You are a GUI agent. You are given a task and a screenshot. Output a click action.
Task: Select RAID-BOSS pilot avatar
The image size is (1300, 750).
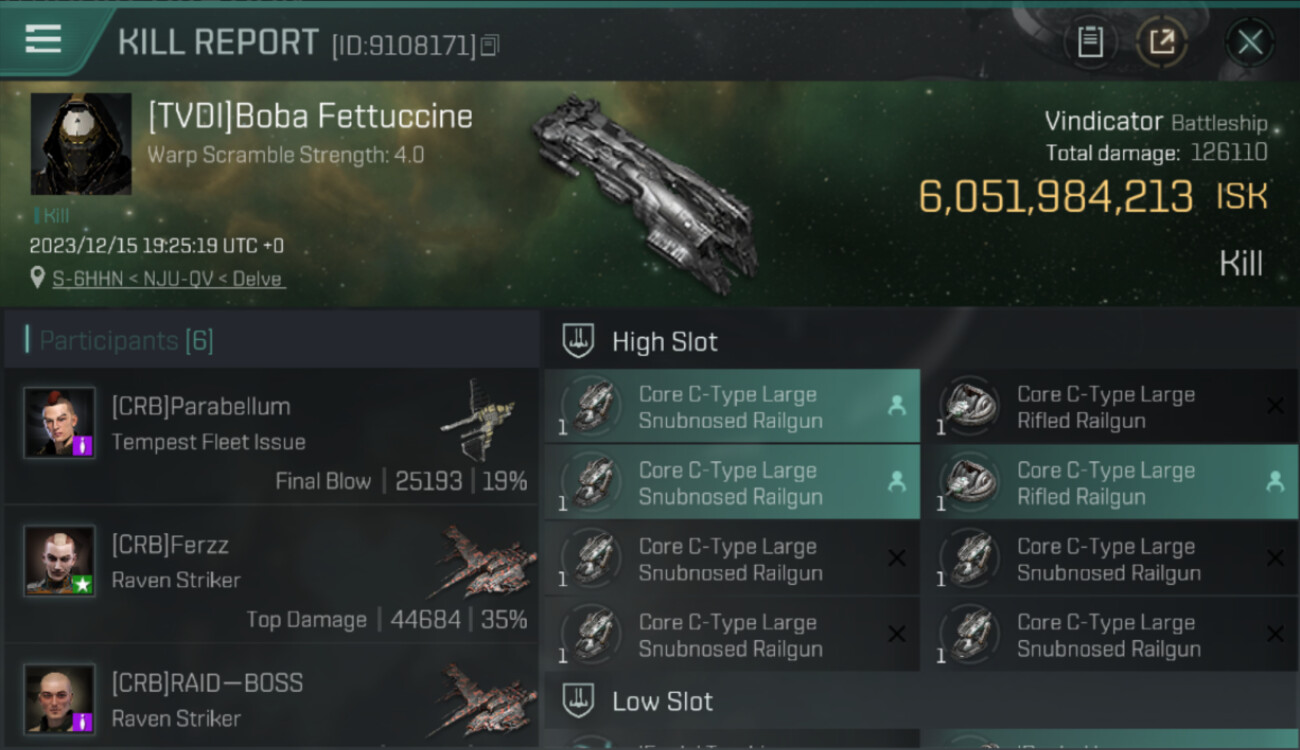tap(60, 698)
